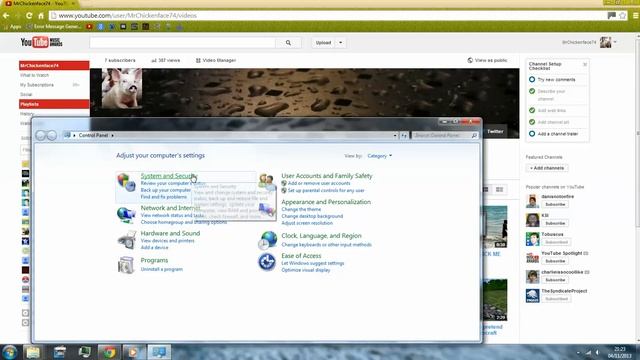Screen dimensions: 640x360
Task: Click Set up parental controls link
Action: [x=326, y=191]
